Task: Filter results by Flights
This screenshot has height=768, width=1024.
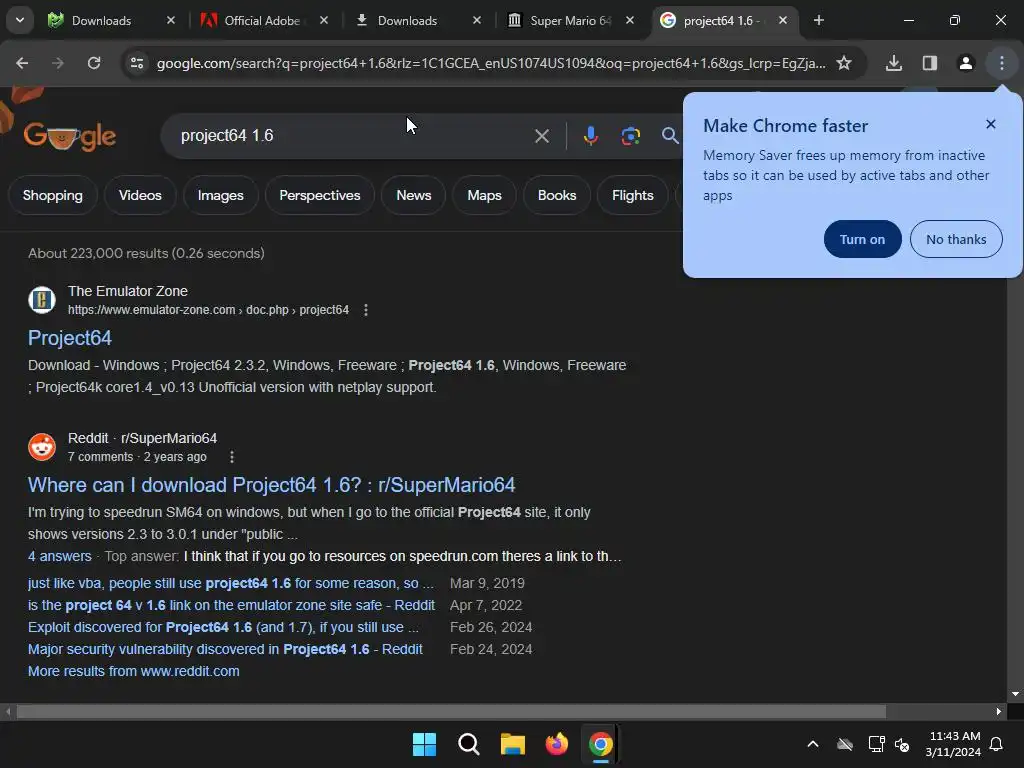Action: click(632, 195)
